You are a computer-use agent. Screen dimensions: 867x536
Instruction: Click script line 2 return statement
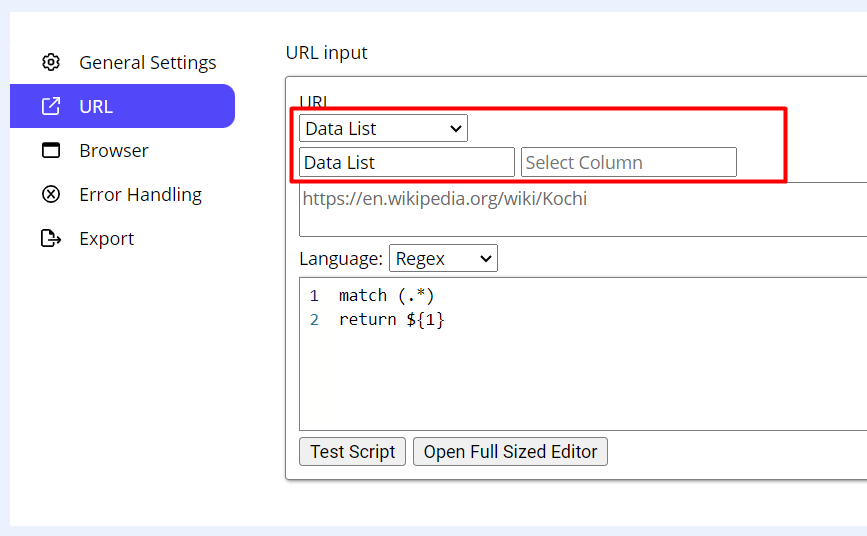(x=391, y=320)
